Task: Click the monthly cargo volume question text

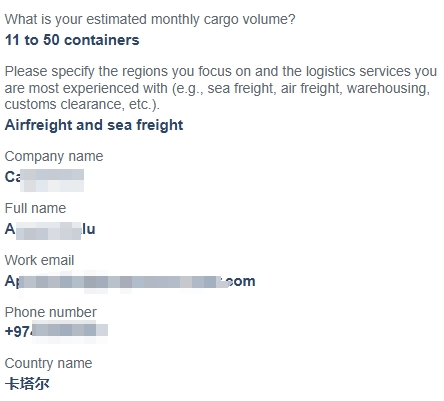Action: click(150, 20)
